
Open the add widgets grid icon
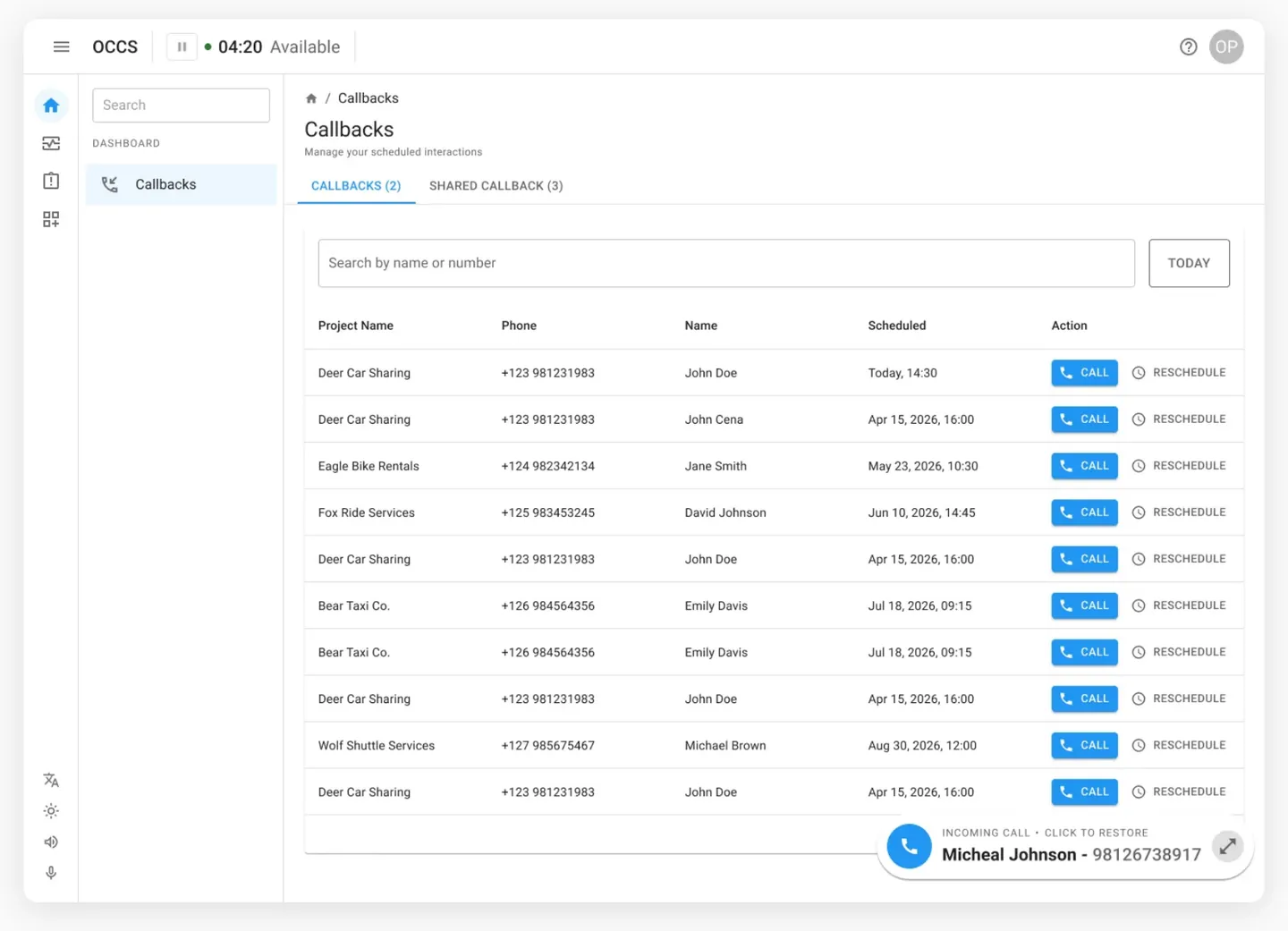click(51, 219)
